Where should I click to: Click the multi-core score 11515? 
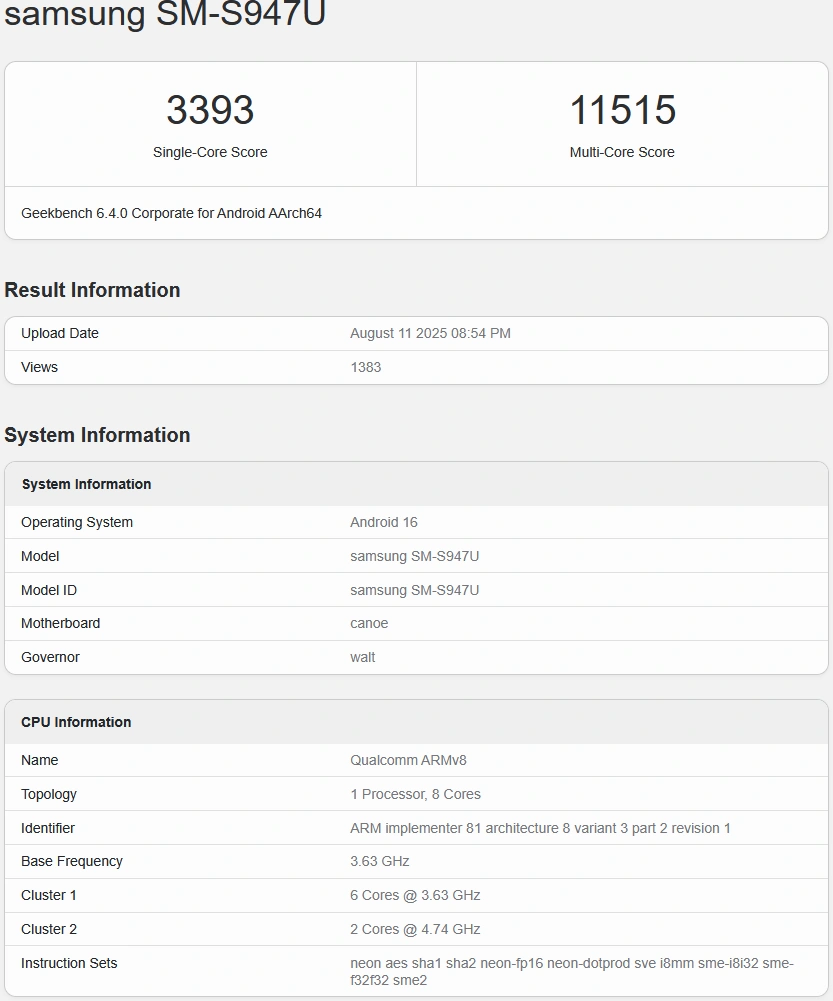point(622,110)
